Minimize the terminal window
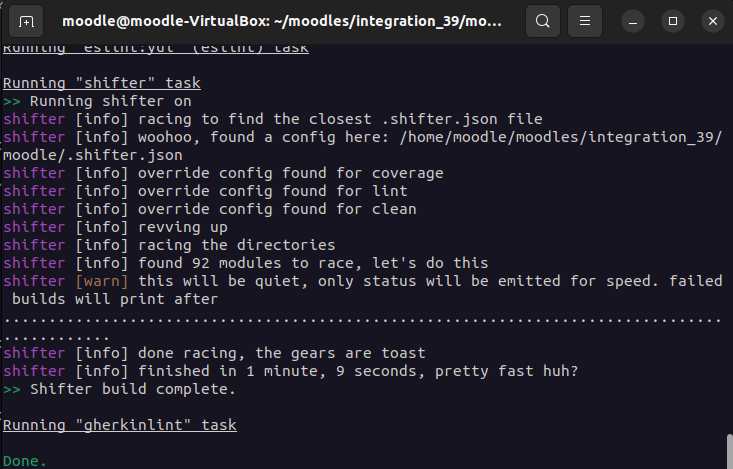 click(633, 22)
